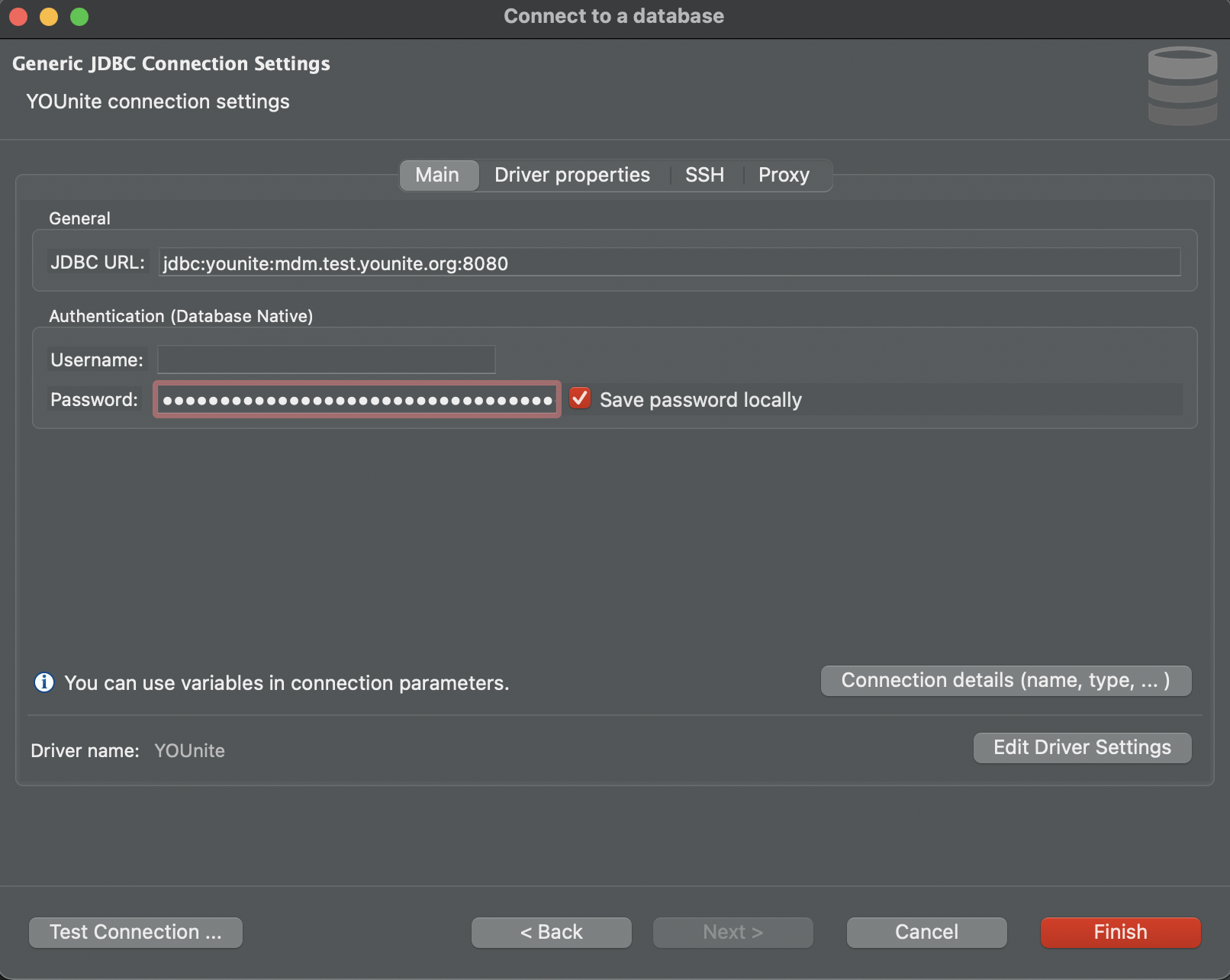The image size is (1230, 980).
Task: Run Test Connection
Action: pyautogui.click(x=135, y=932)
